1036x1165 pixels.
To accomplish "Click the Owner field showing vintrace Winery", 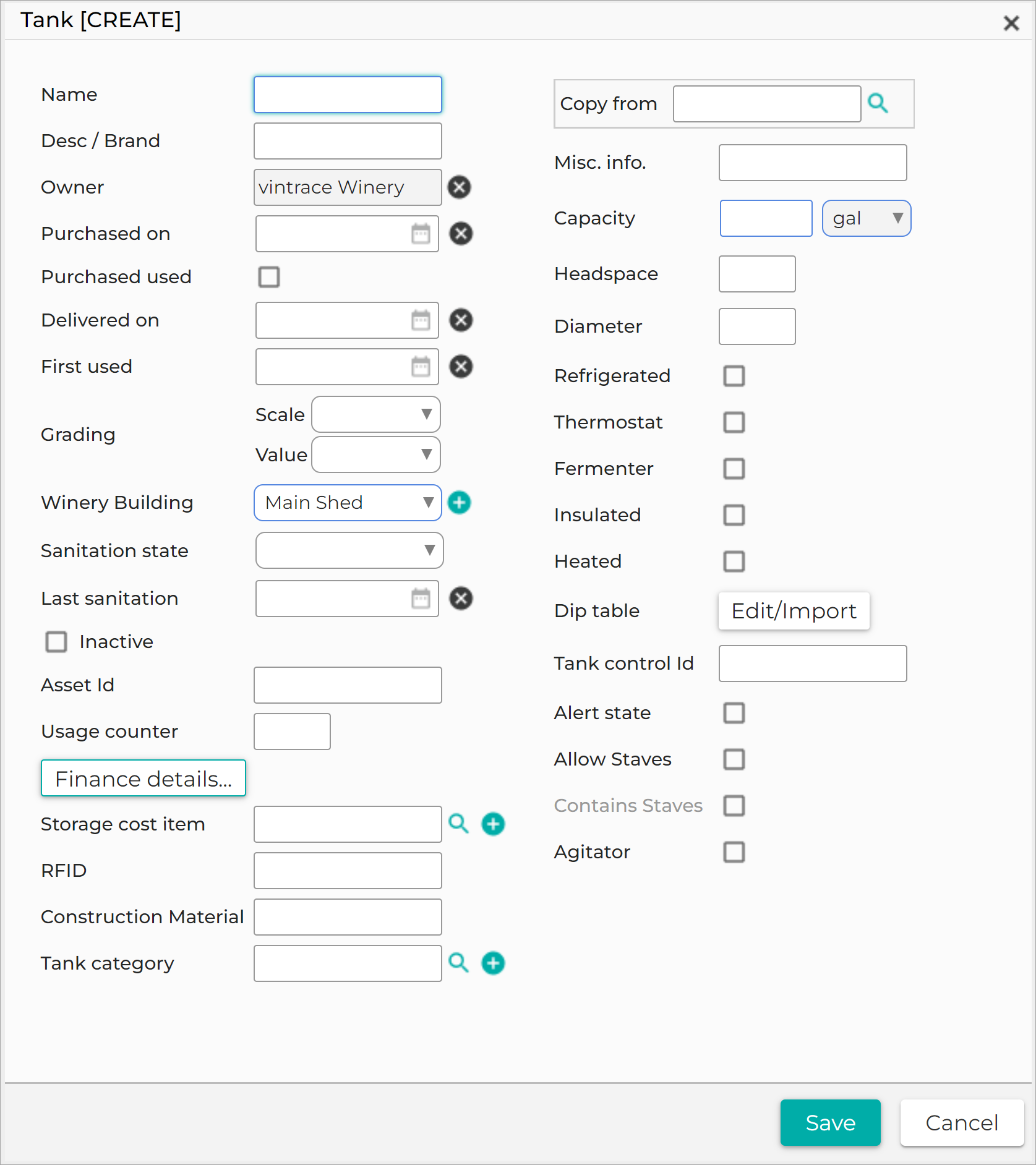I will [x=348, y=187].
